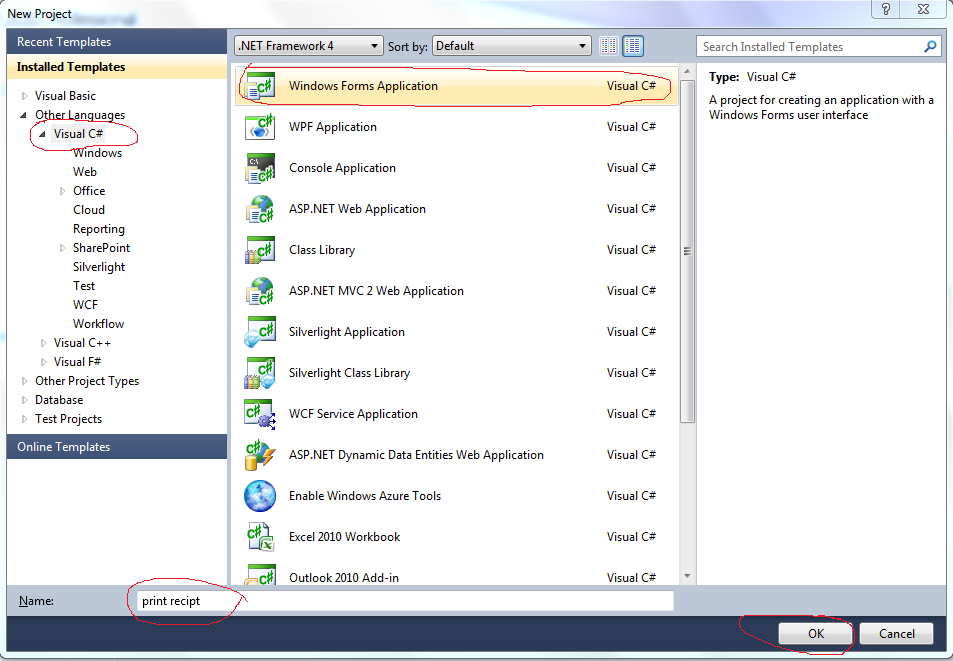The image size is (953, 661).
Task: Select the Silverlight category in tree
Action: (98, 267)
